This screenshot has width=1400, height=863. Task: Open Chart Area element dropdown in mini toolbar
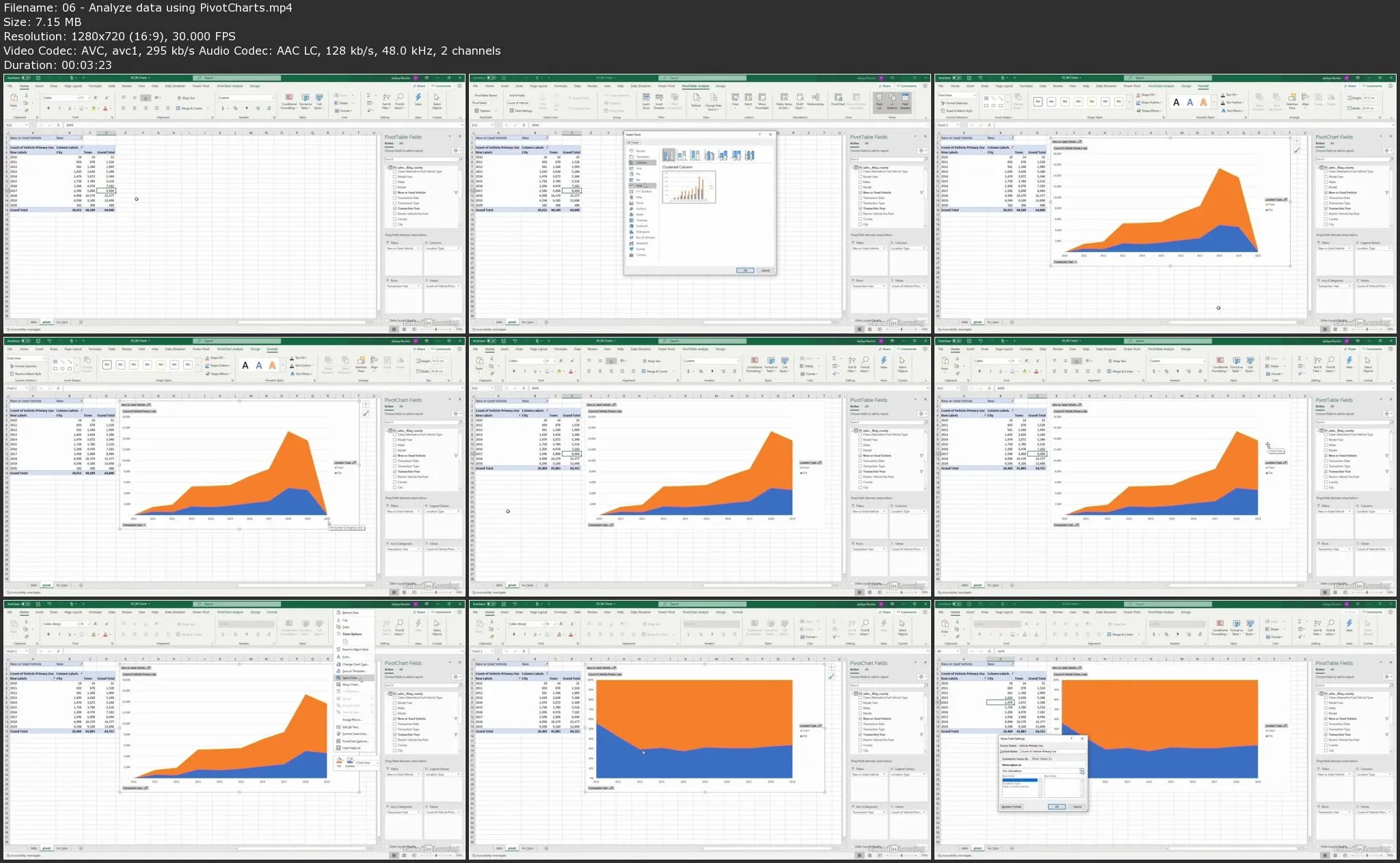[377, 763]
